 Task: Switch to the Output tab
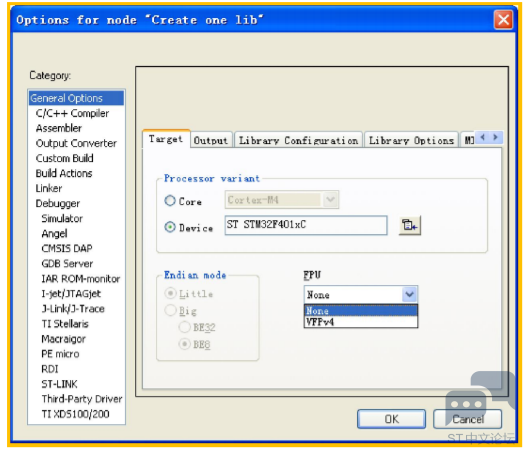click(211, 140)
